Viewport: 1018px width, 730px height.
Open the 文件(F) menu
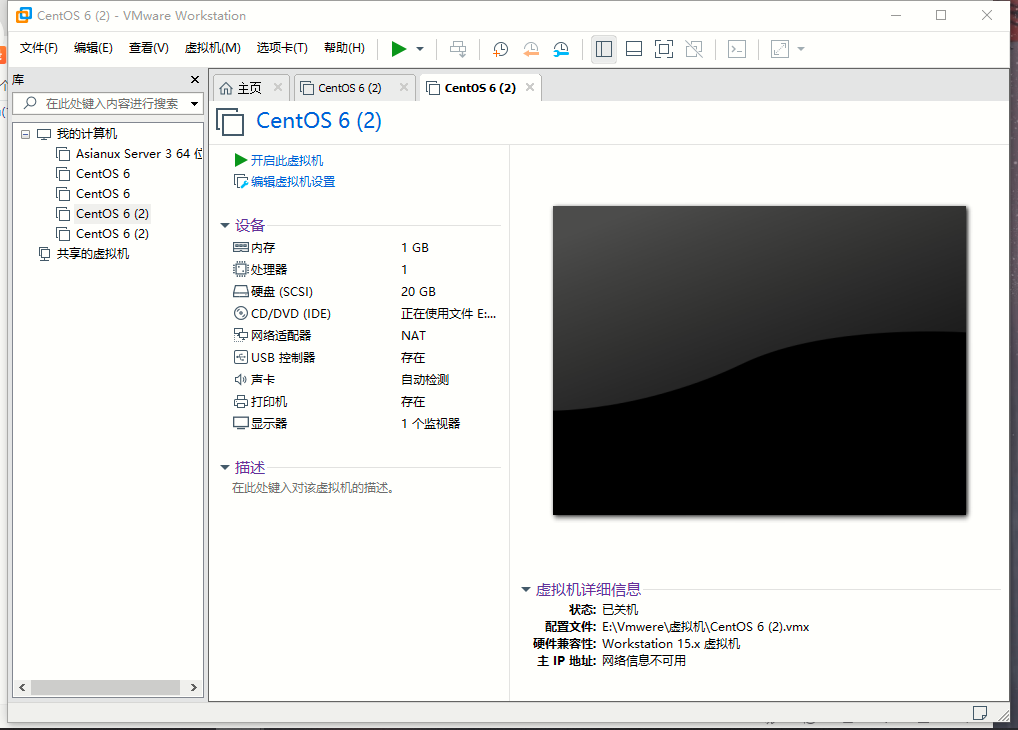point(38,48)
